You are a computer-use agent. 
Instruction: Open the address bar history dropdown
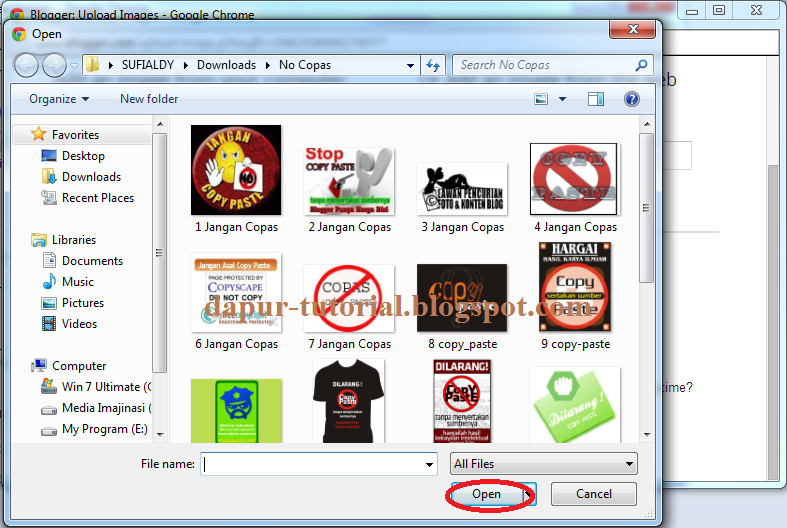[410, 66]
